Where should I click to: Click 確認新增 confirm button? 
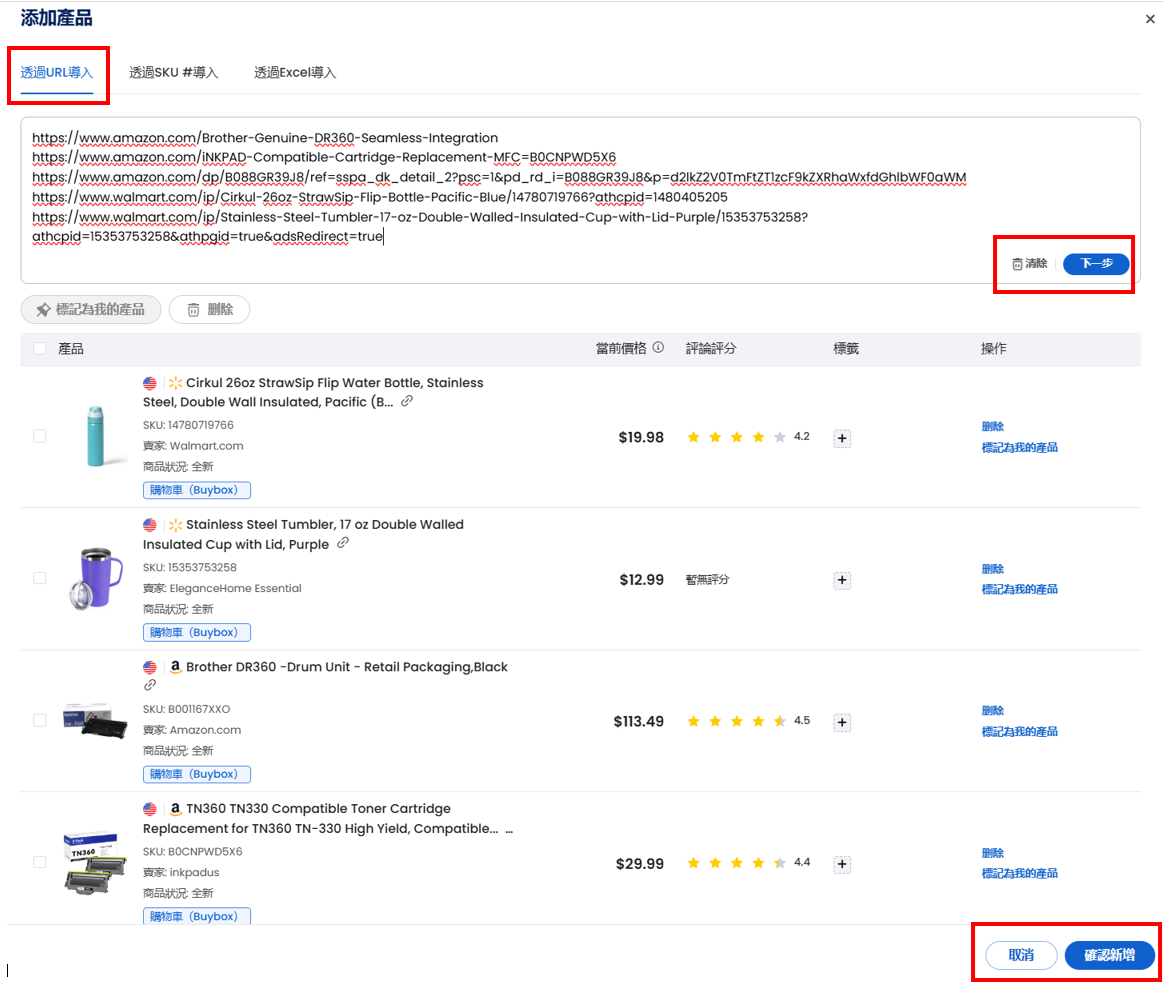(1110, 955)
